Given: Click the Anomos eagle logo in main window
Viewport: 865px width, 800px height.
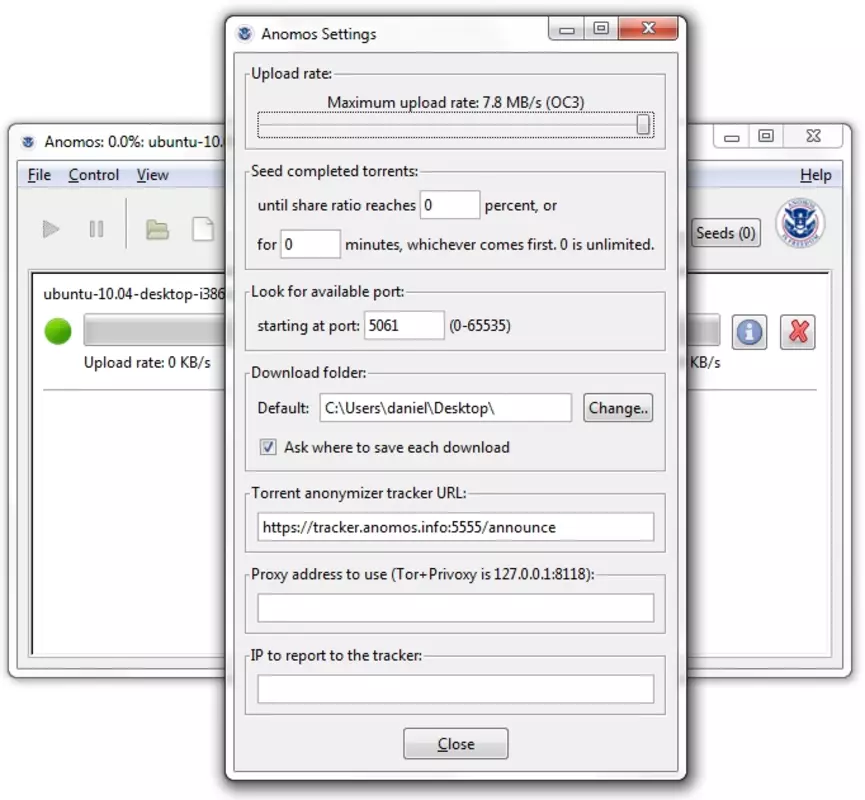Looking at the screenshot, I should (800, 223).
